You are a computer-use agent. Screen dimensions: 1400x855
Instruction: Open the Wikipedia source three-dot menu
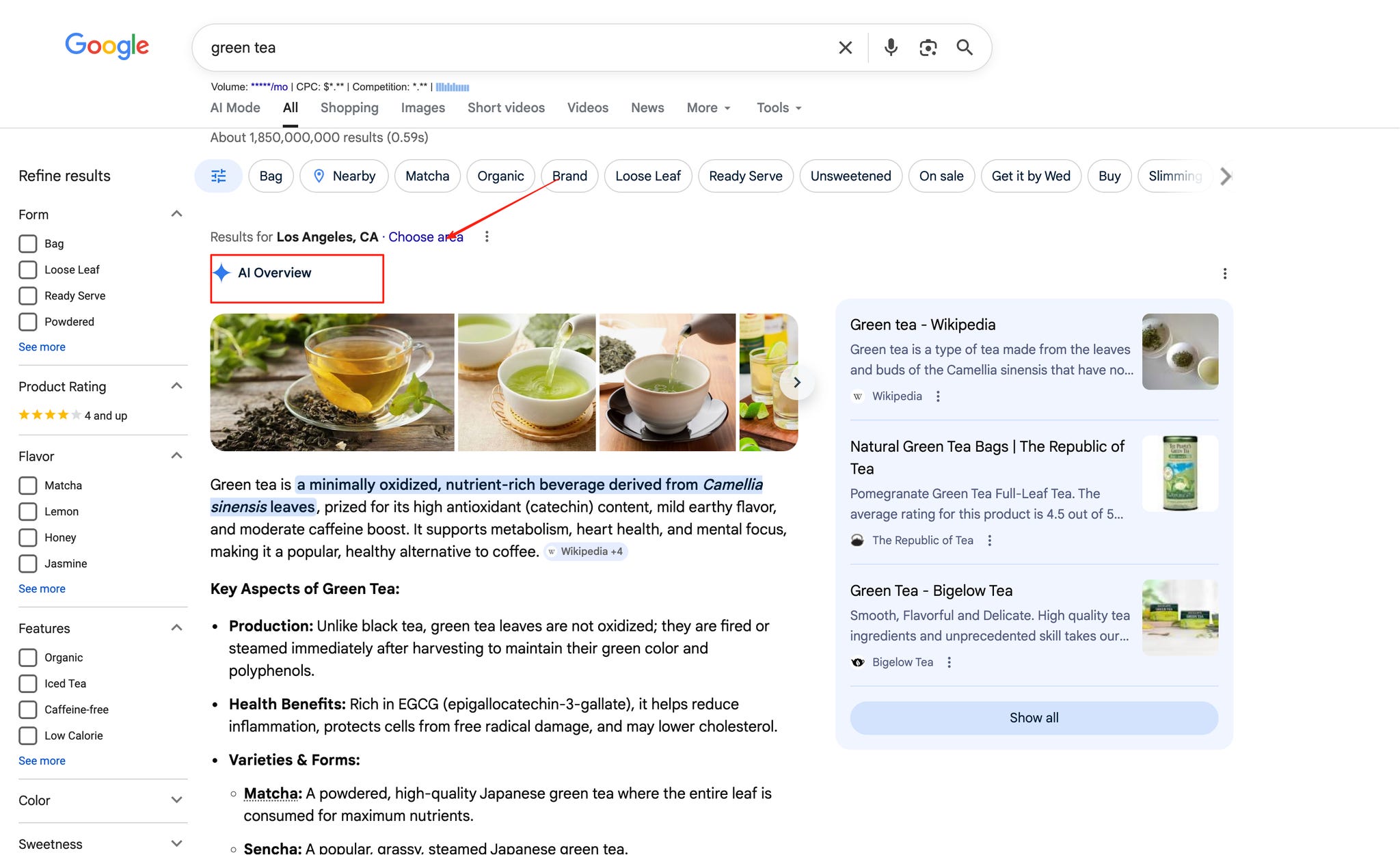click(938, 396)
